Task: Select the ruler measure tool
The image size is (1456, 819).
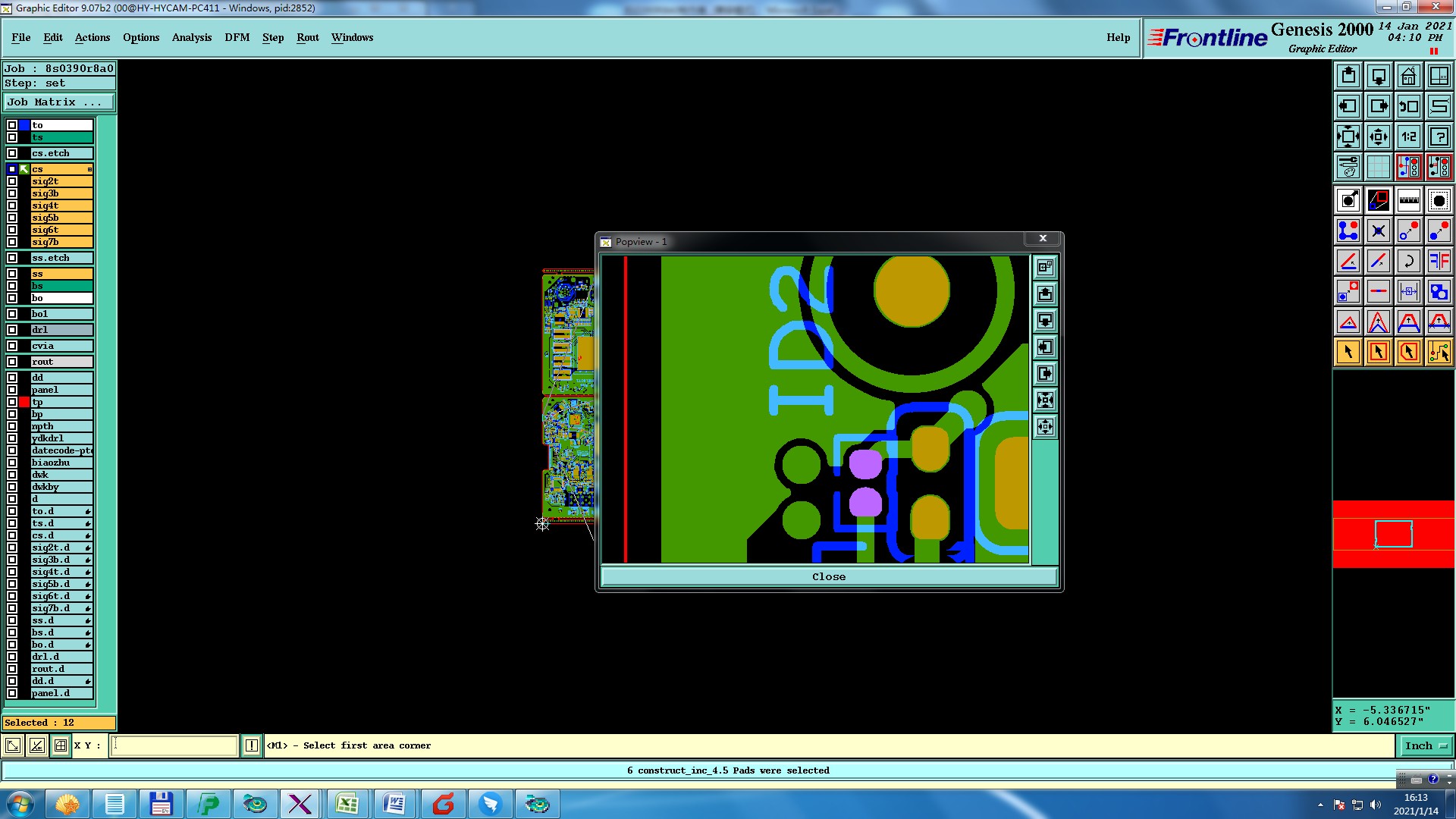Action: [x=1408, y=200]
